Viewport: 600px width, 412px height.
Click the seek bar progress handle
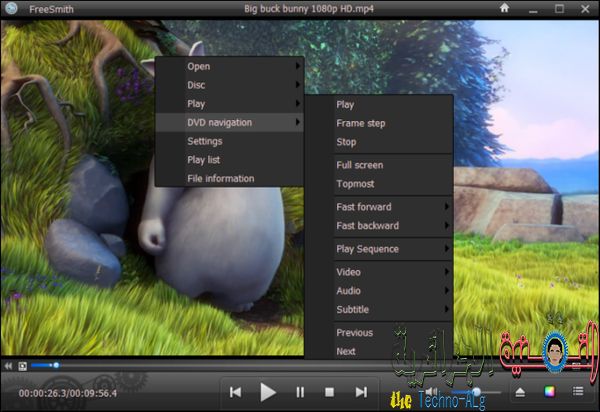[56, 366]
